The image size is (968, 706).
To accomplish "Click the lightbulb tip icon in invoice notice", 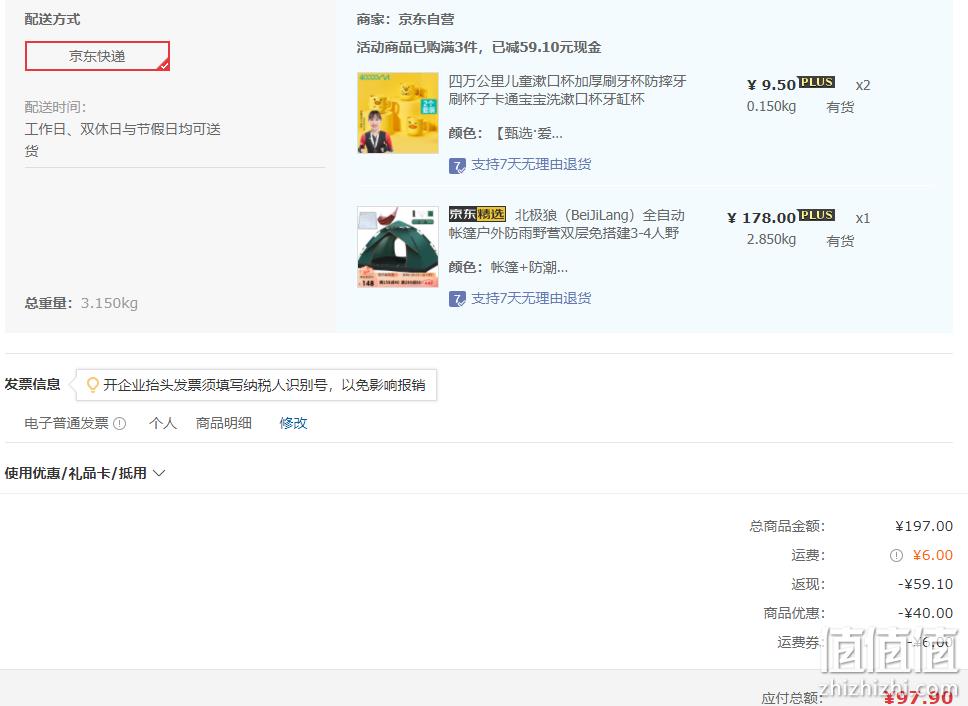I will pyautogui.click(x=92, y=385).
